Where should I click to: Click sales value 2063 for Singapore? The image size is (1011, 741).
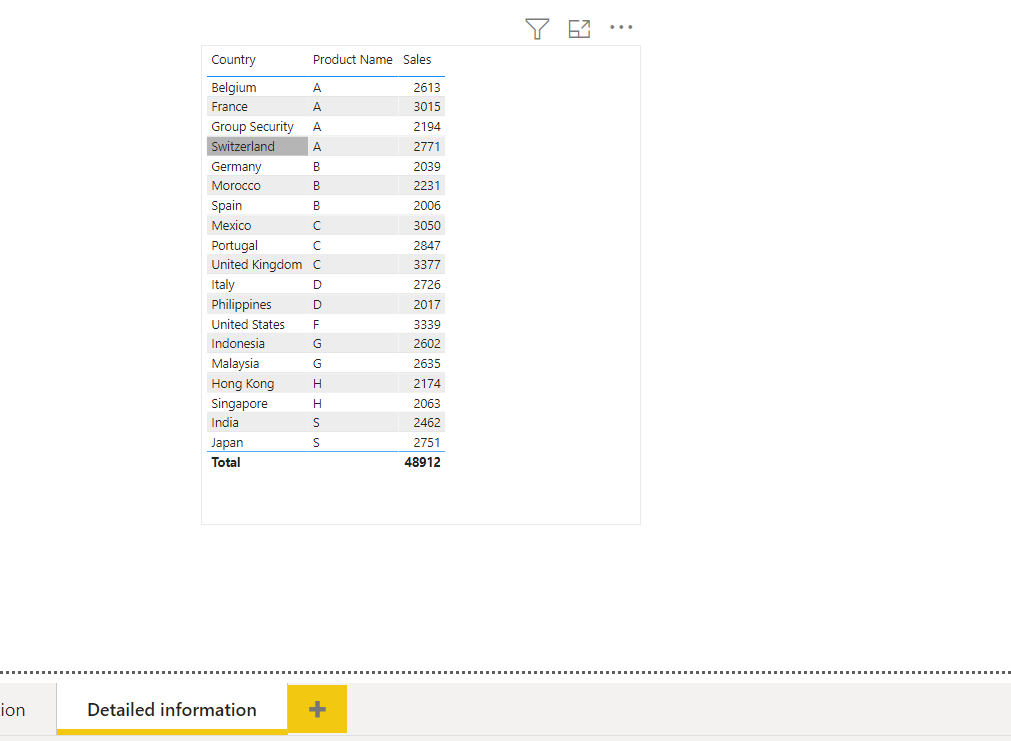click(x=427, y=404)
